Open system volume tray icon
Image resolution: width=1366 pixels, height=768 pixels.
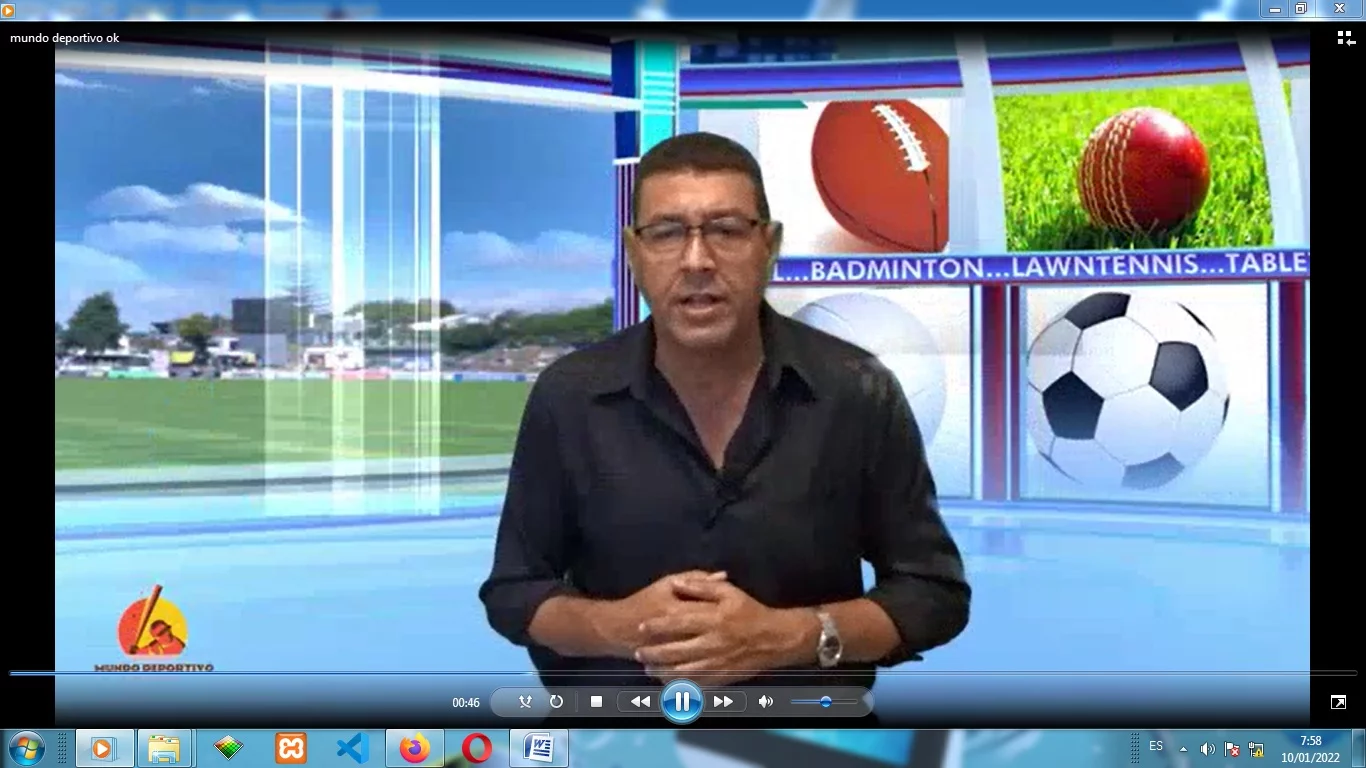pyautogui.click(x=1208, y=749)
